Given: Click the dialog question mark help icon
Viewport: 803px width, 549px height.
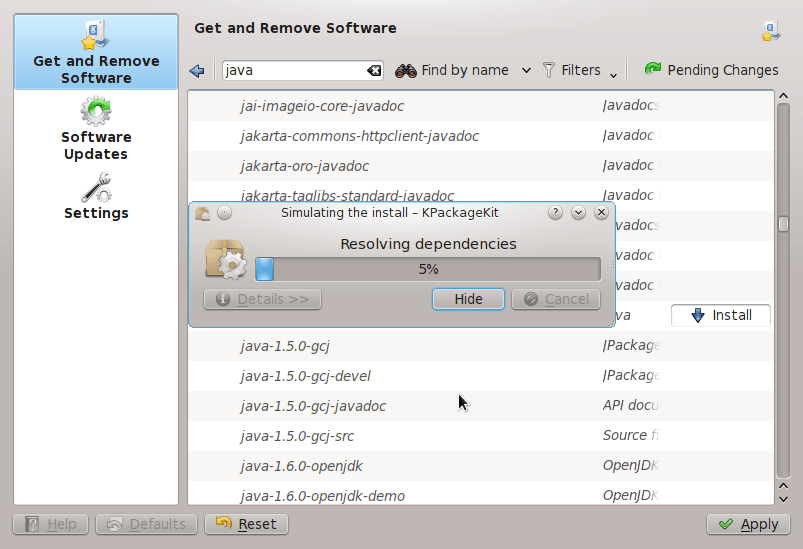Looking at the screenshot, I should [555, 213].
